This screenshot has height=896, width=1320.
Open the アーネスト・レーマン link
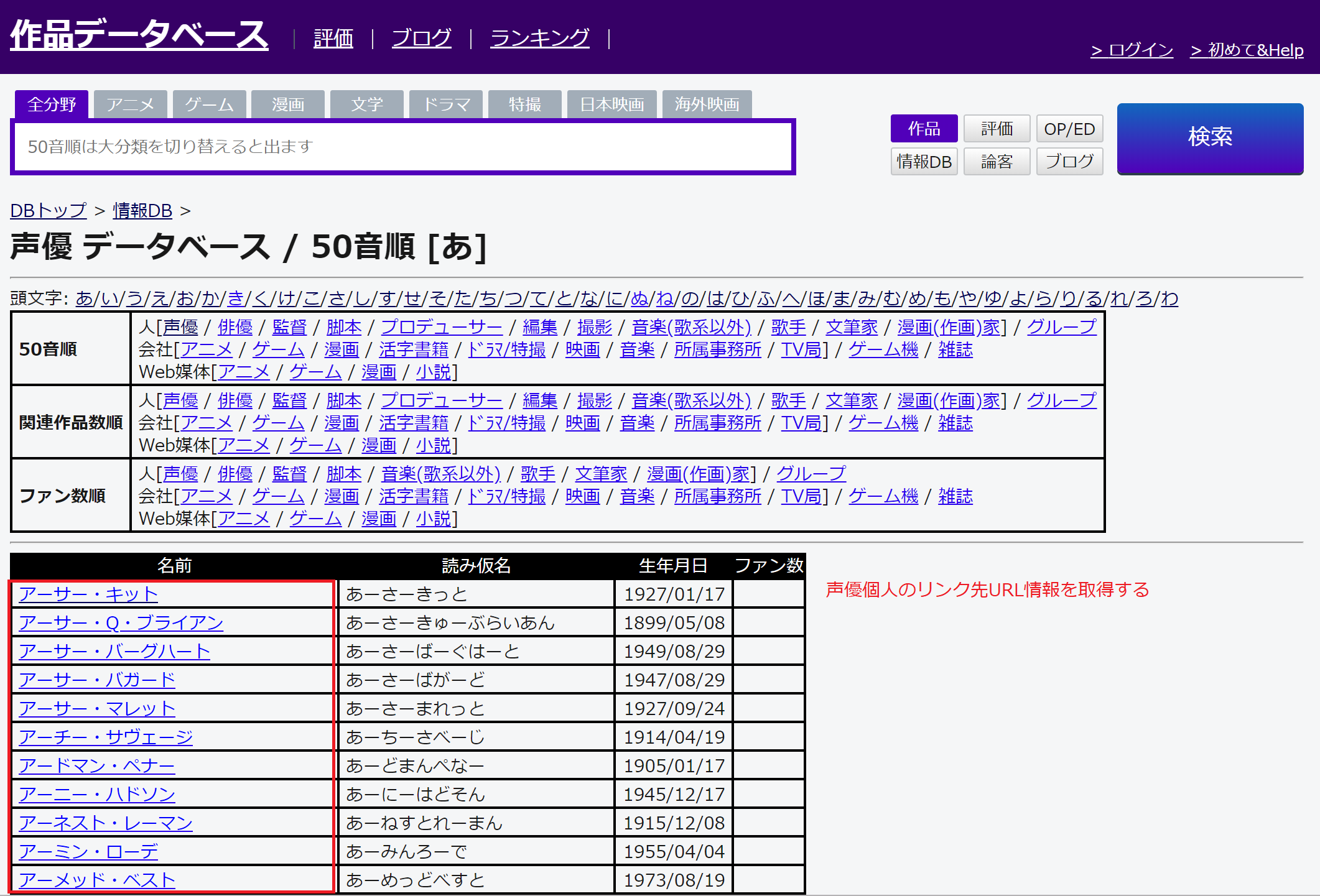pos(106,823)
